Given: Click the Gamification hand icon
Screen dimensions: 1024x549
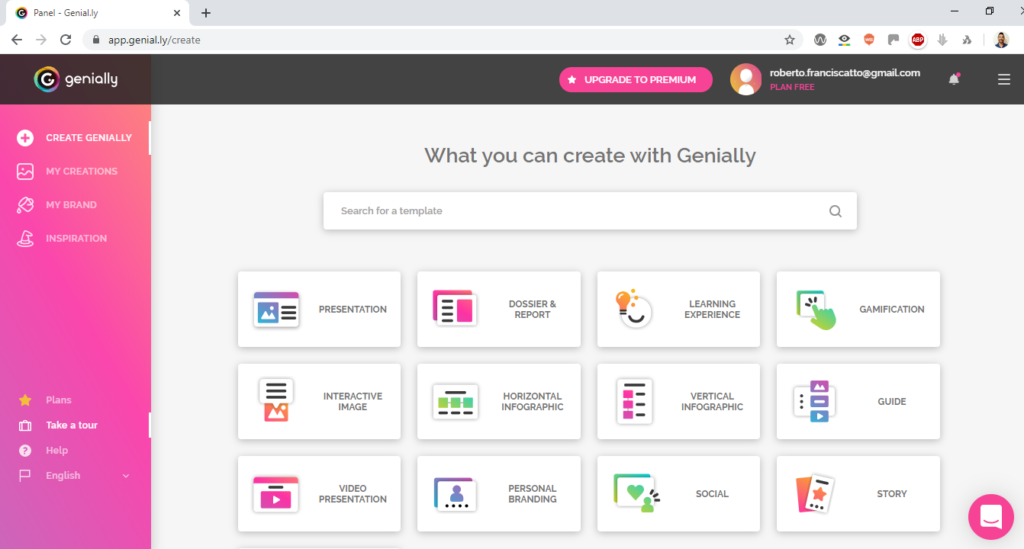Looking at the screenshot, I should coord(816,309).
